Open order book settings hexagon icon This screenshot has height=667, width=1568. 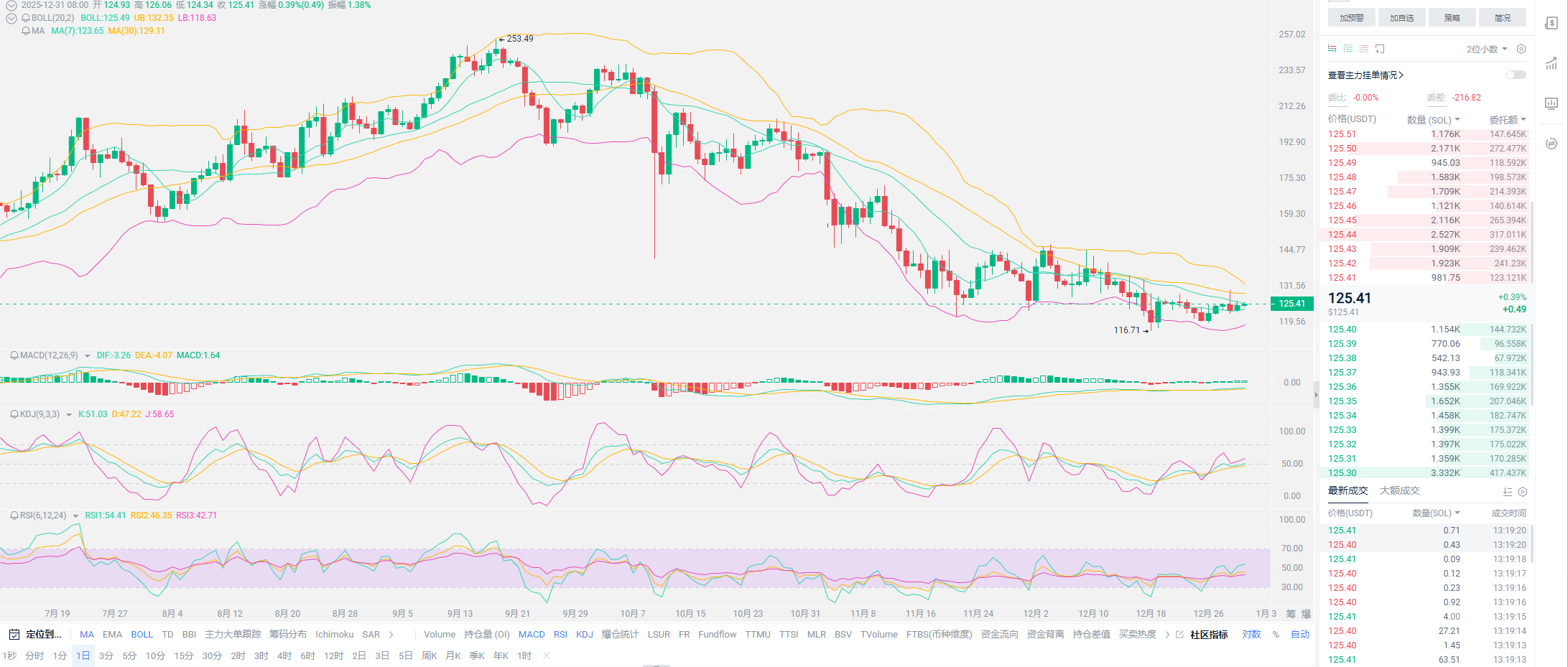coord(1521,49)
